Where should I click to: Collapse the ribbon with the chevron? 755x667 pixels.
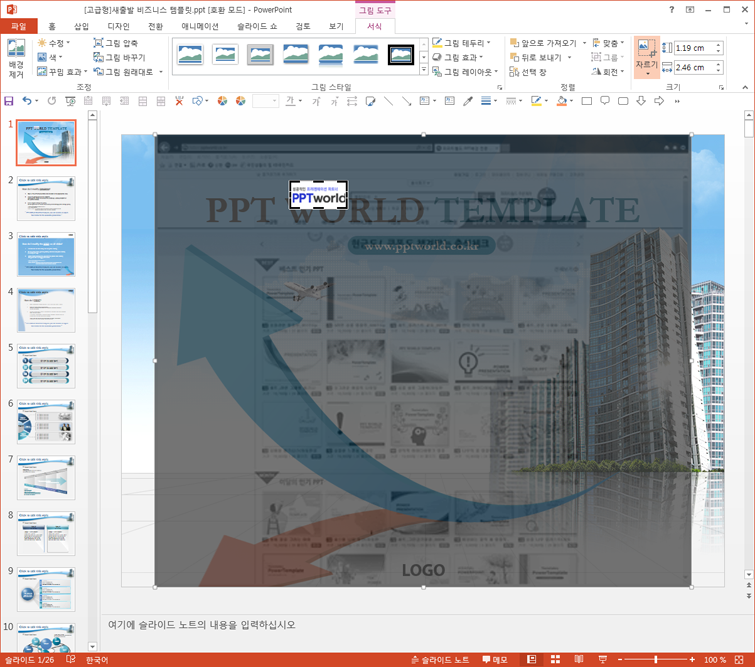click(x=745, y=87)
